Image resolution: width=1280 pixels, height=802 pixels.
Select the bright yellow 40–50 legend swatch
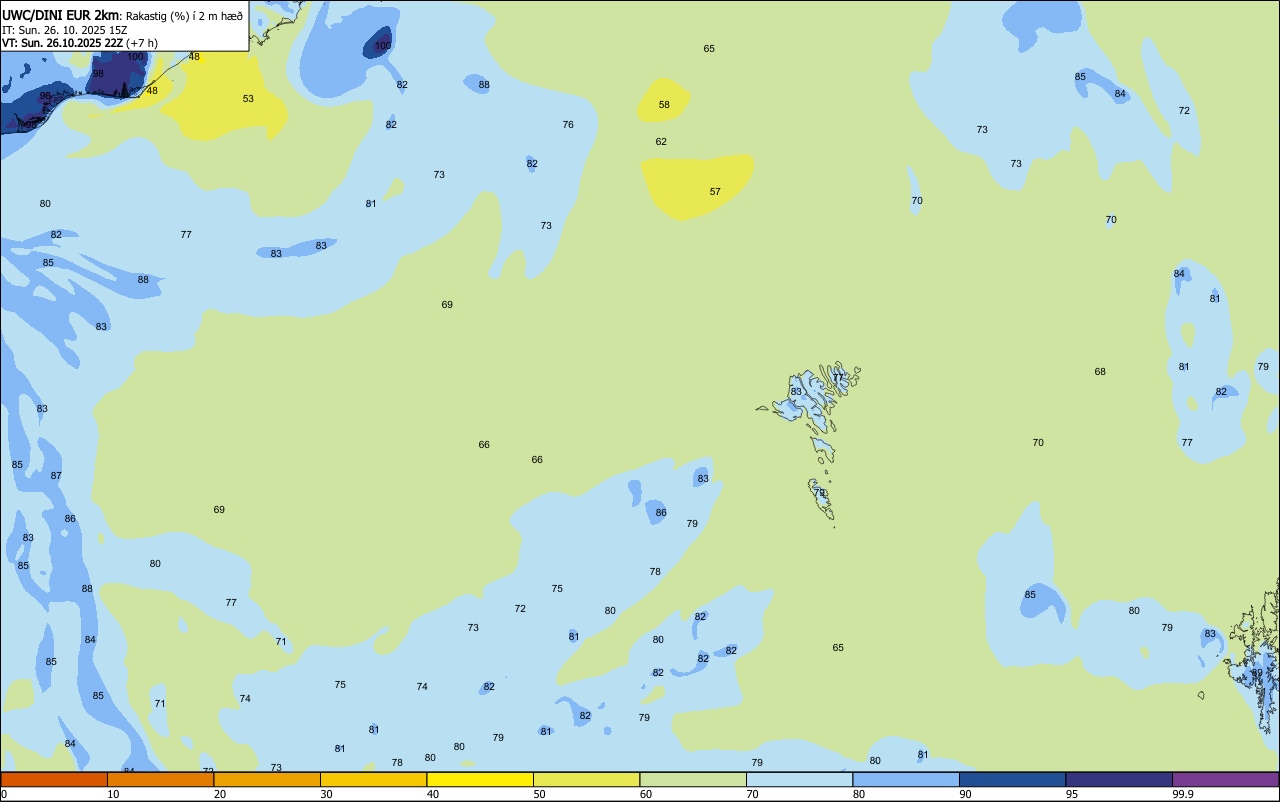[x=480, y=779]
